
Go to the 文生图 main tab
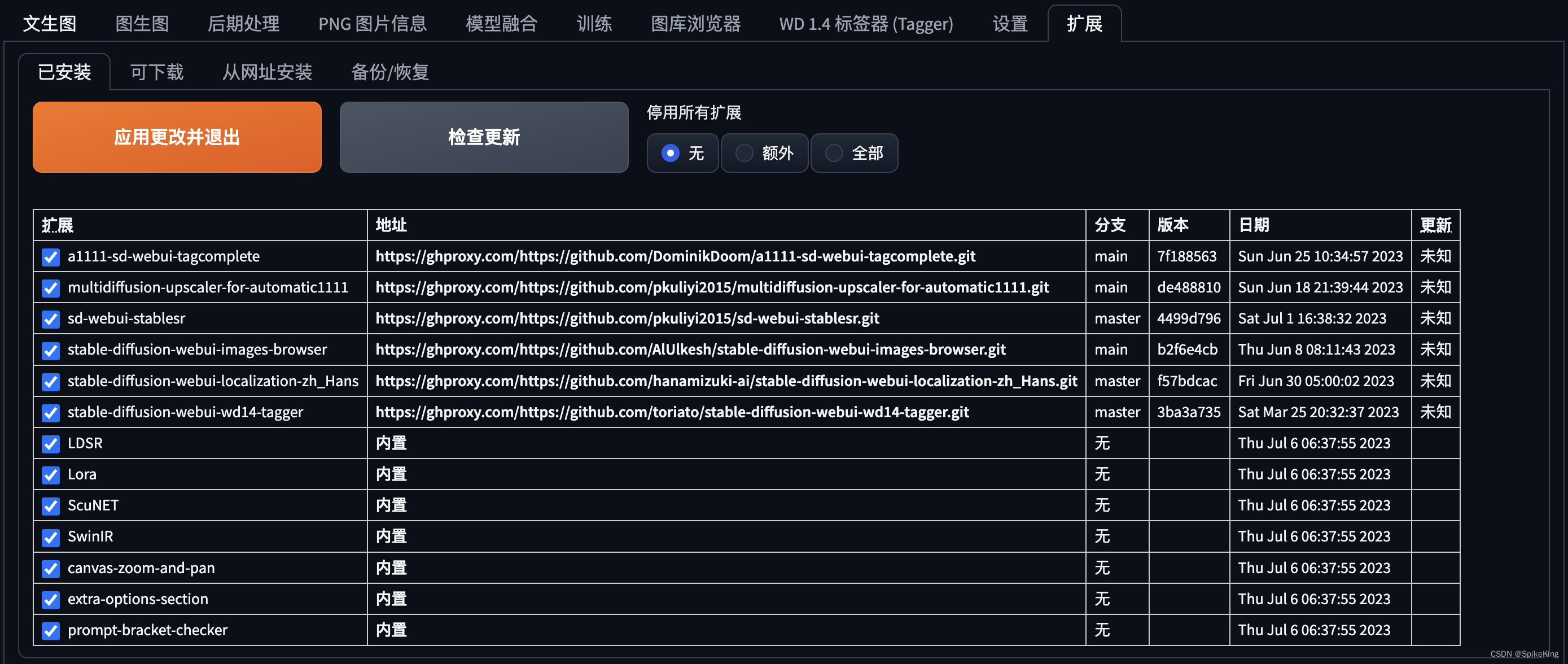point(49,24)
